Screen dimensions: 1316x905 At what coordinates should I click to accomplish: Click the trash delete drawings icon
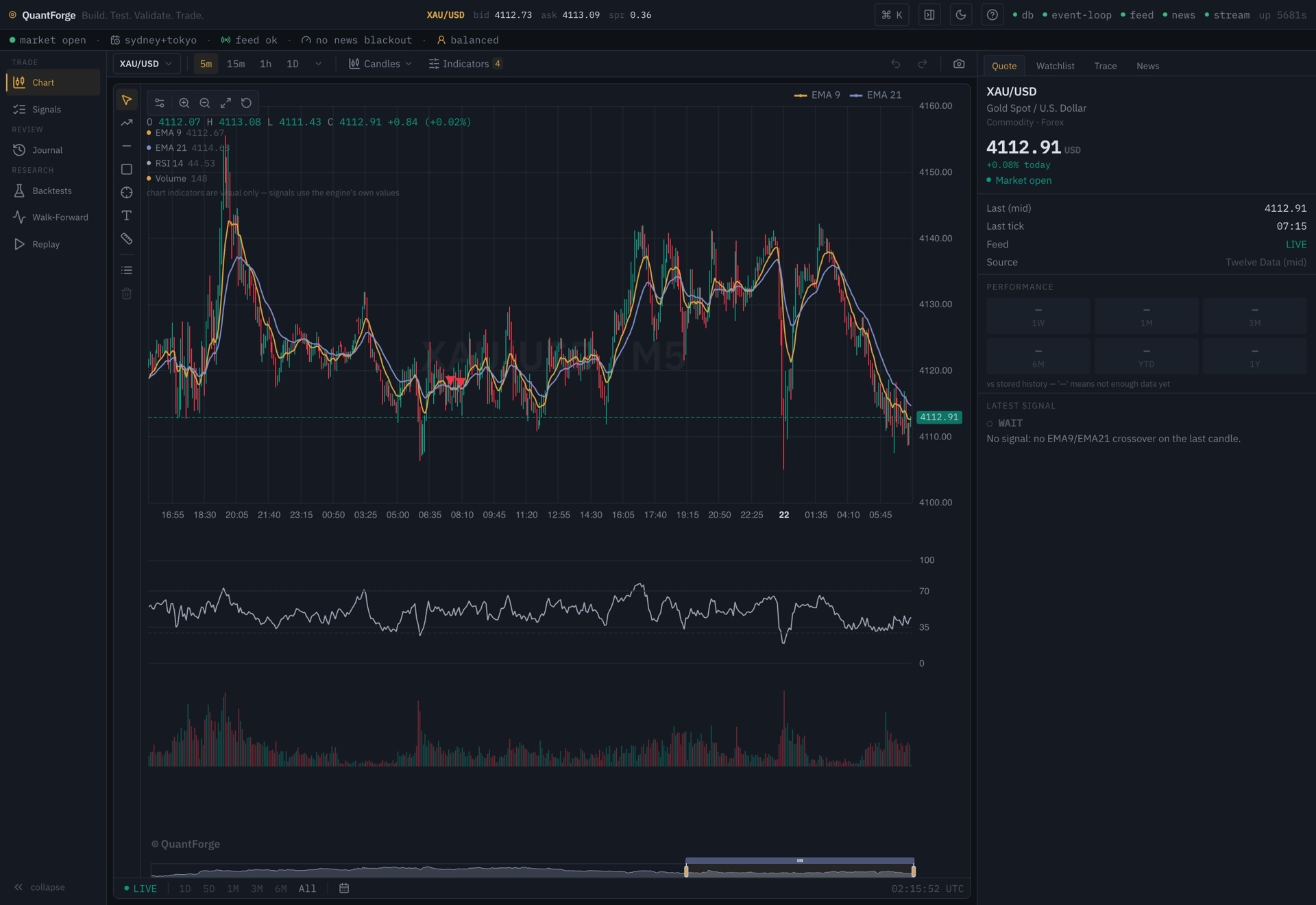click(x=127, y=293)
